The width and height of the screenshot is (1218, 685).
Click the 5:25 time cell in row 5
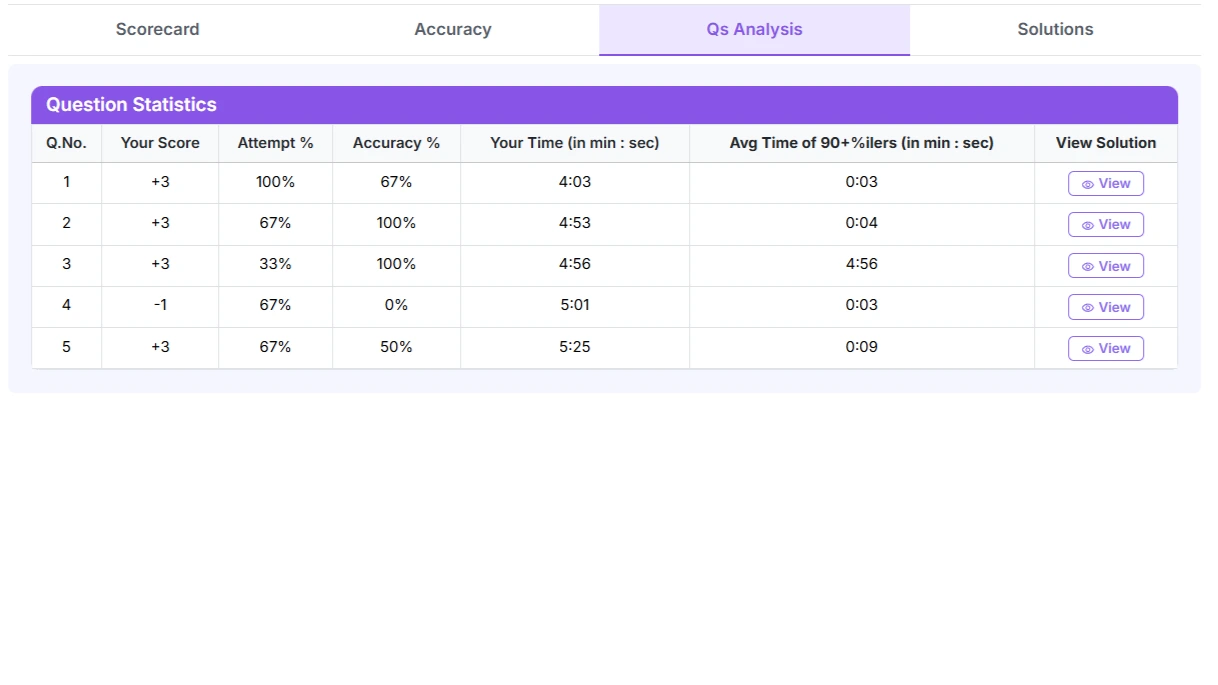click(x=574, y=347)
